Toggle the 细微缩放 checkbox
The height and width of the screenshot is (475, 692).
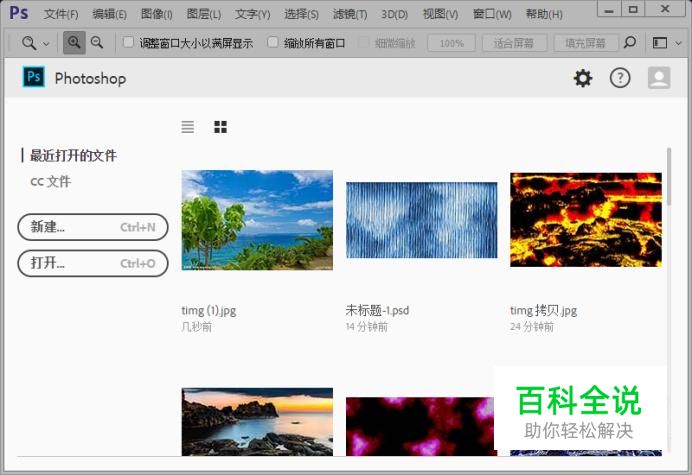(x=364, y=42)
